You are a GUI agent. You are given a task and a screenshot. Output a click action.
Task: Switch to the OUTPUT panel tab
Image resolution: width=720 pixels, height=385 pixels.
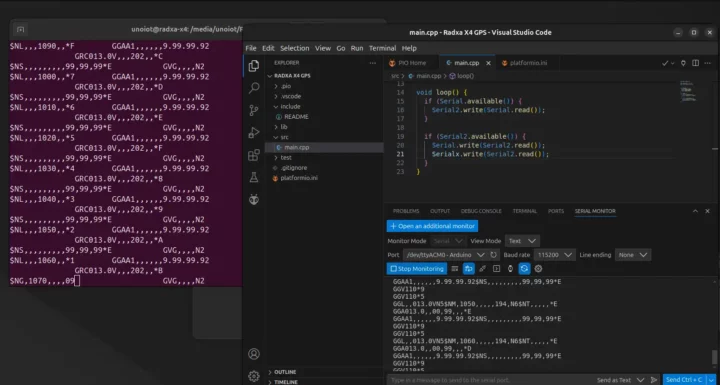[440, 211]
